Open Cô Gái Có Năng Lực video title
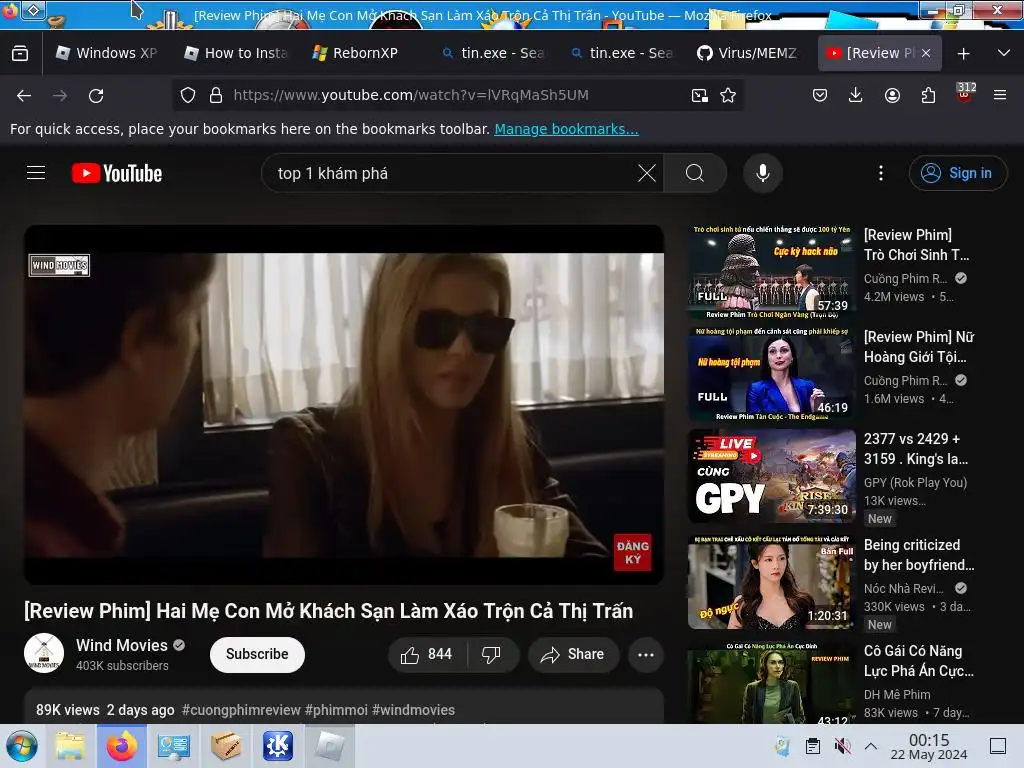The image size is (1024, 768). (x=919, y=661)
